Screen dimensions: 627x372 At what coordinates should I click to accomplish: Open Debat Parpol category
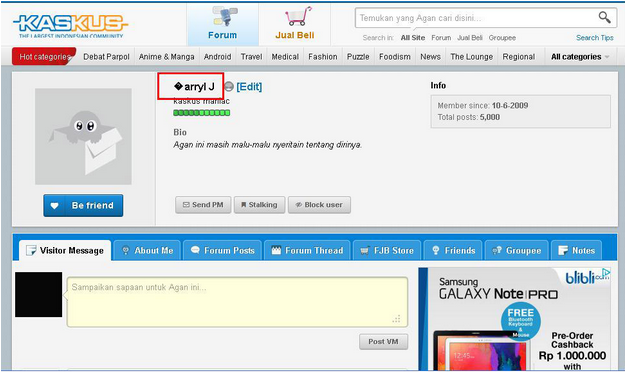pyautogui.click(x=106, y=57)
